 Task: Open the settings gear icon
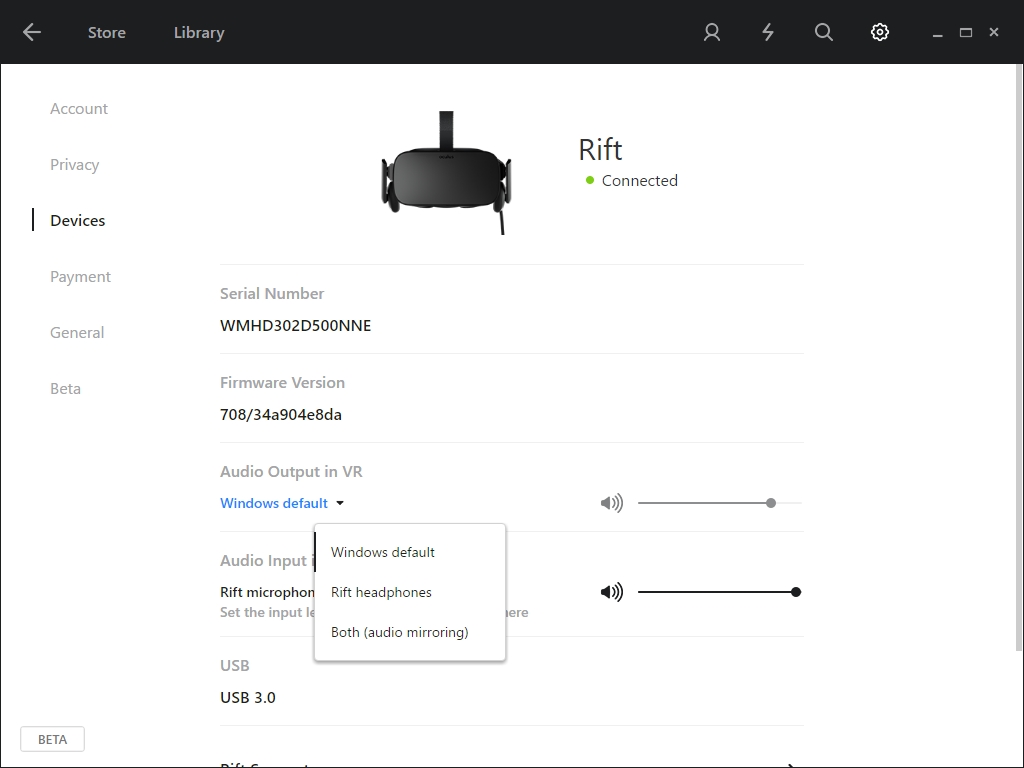(880, 32)
